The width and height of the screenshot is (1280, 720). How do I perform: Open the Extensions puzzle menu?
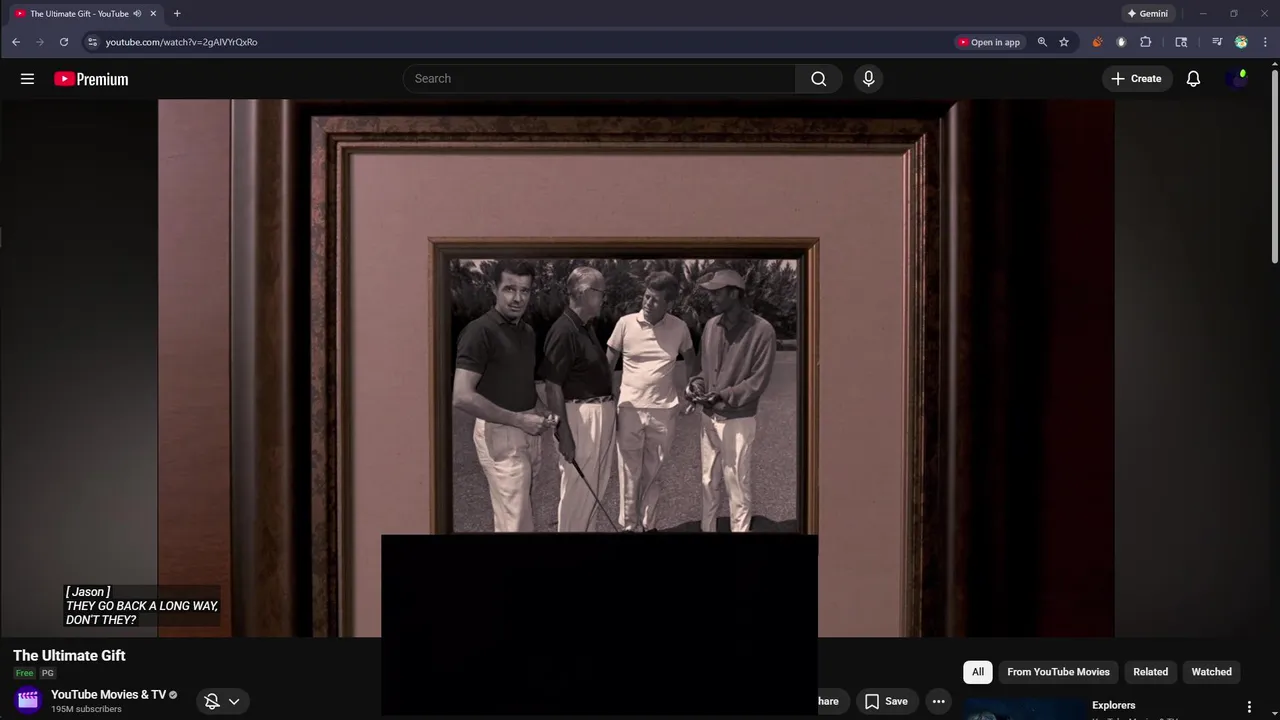(x=1146, y=42)
